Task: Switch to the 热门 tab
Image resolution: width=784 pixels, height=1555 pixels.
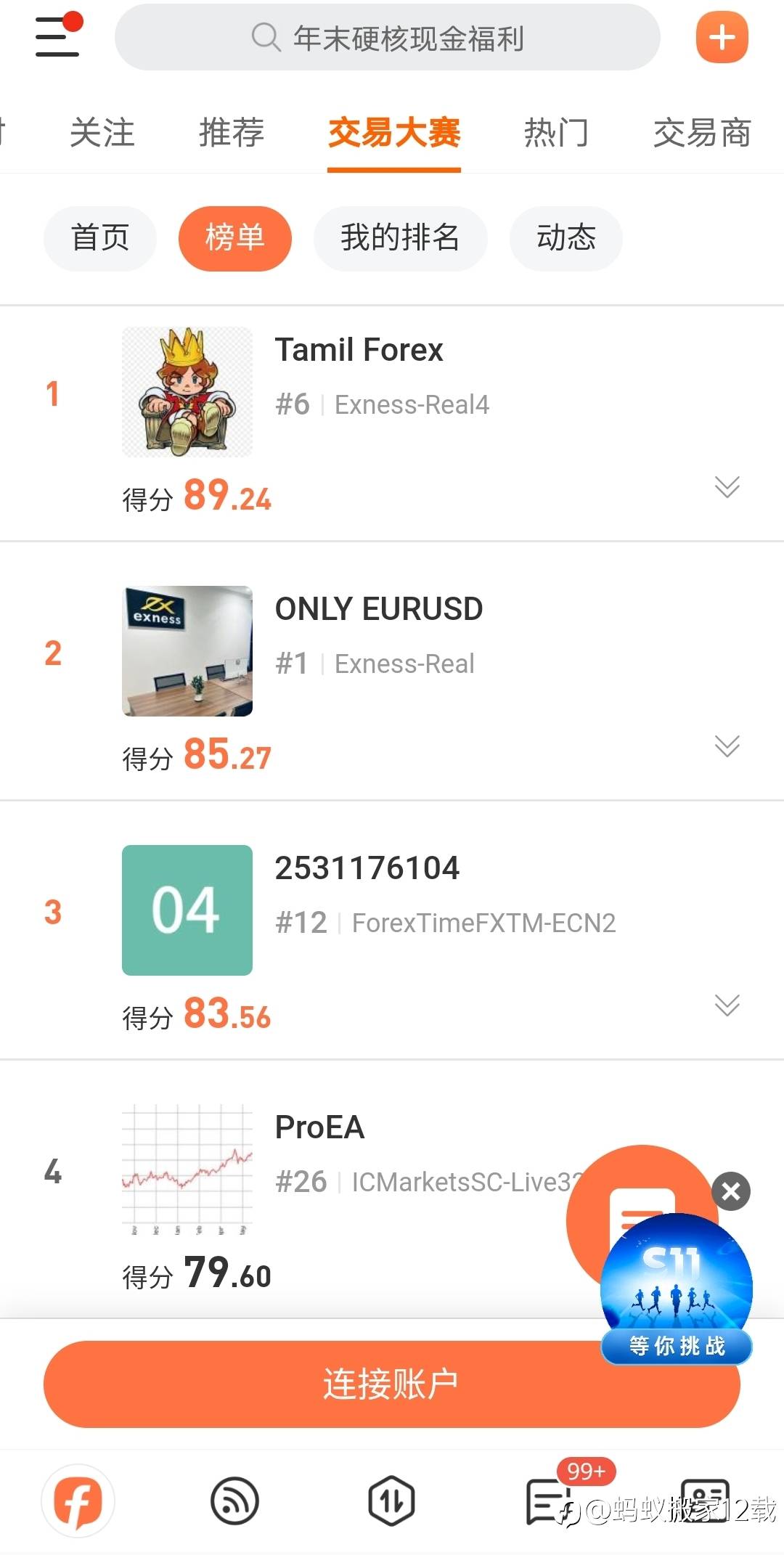Action: [x=556, y=133]
